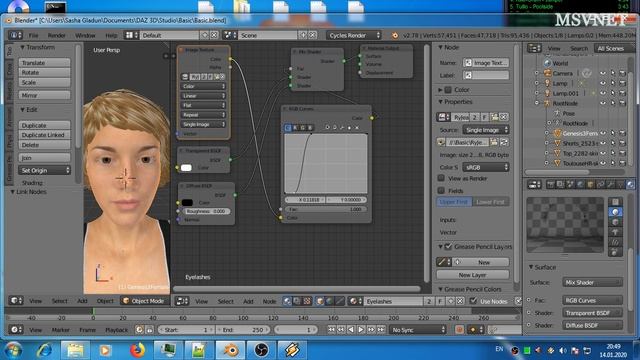The image size is (640, 360).
Task: Select the sphere preview shape icon
Action: pos(615,212)
